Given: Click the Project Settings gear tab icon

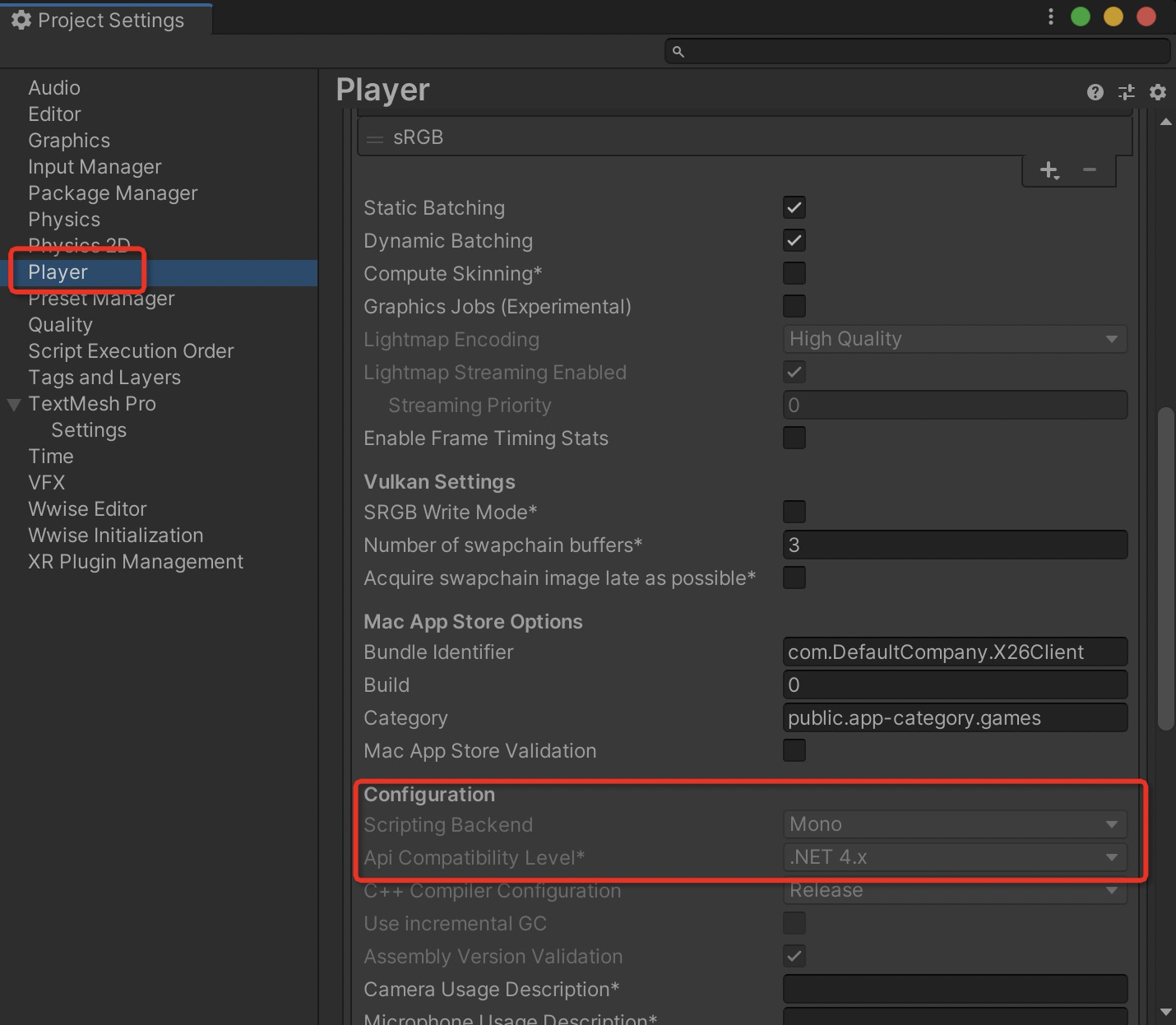Looking at the screenshot, I should coord(21,20).
